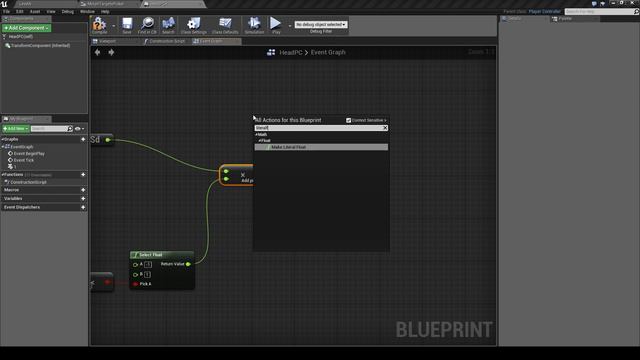The width and height of the screenshot is (640, 360).
Task: Open the Help menu
Action: click(x=105, y=11)
